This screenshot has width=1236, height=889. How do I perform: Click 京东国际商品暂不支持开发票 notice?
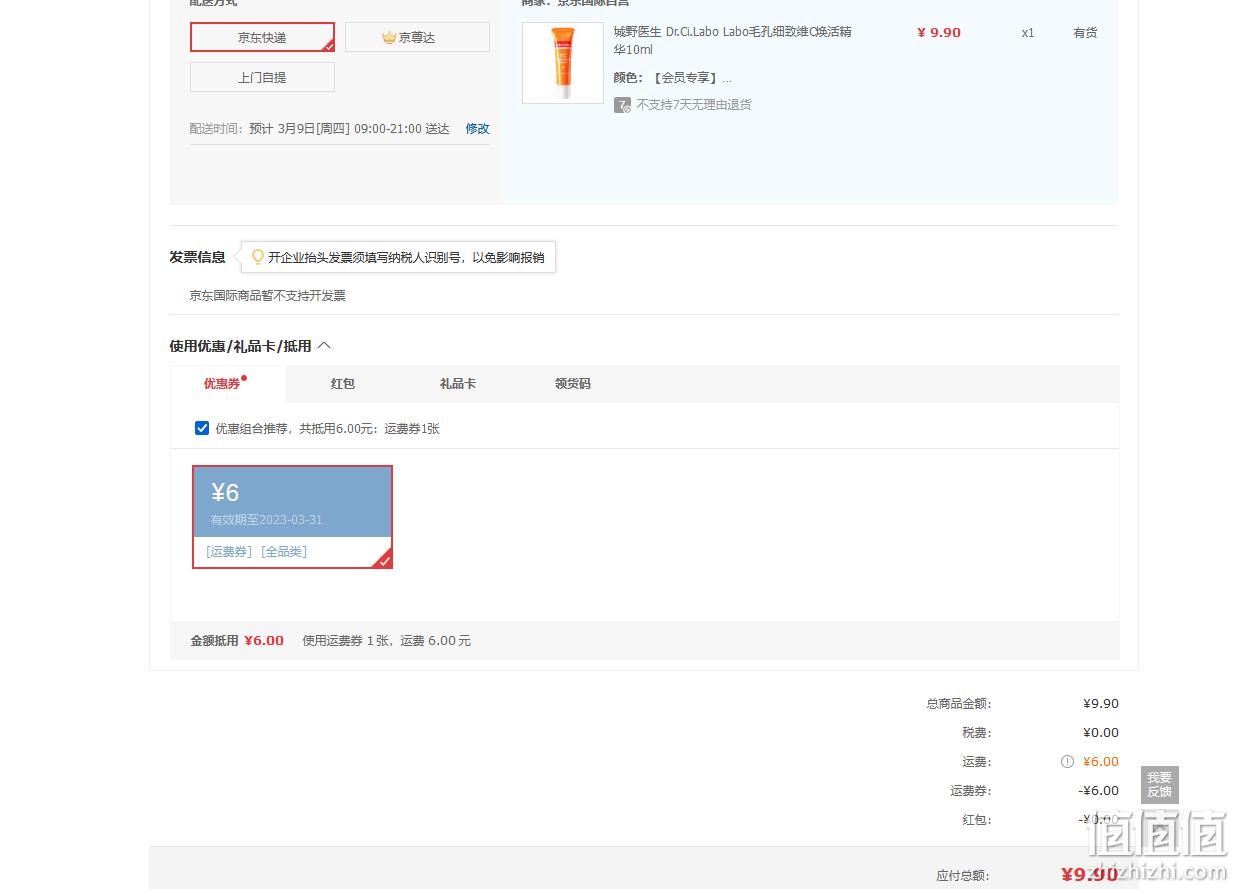coord(267,296)
